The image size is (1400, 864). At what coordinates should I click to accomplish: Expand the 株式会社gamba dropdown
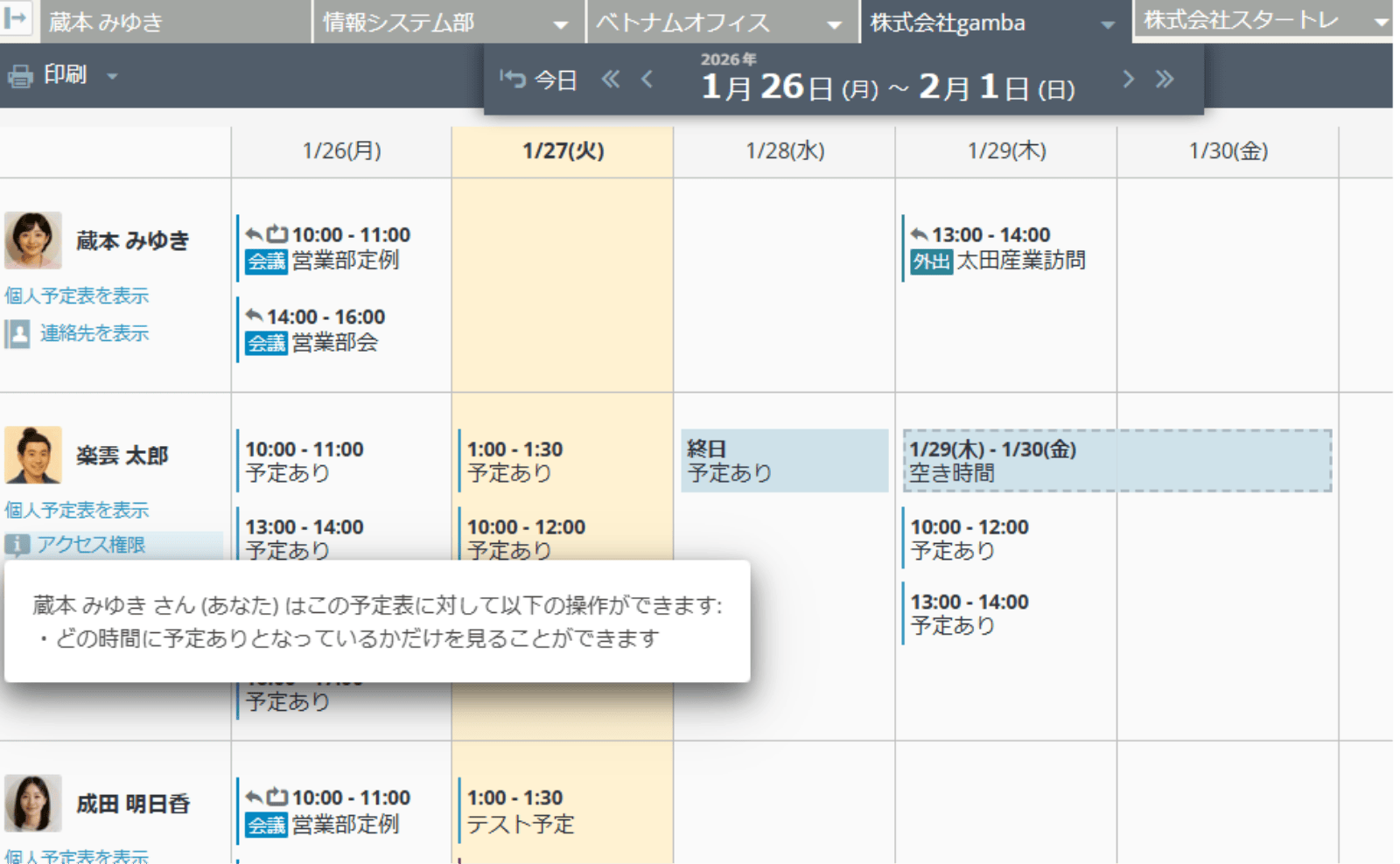tap(1108, 24)
